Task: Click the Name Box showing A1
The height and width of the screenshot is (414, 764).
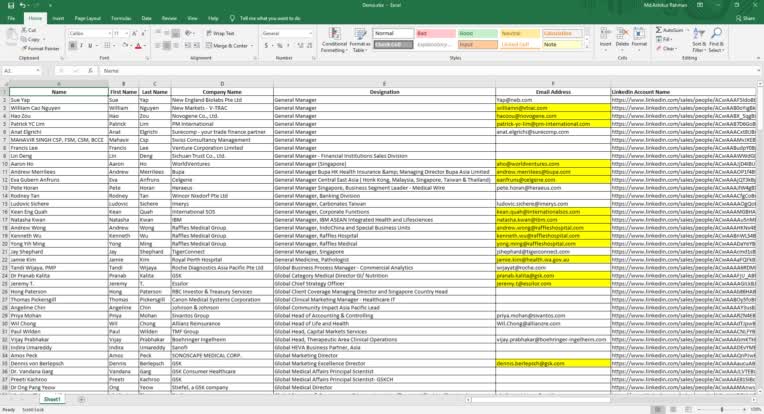Action: [21, 71]
